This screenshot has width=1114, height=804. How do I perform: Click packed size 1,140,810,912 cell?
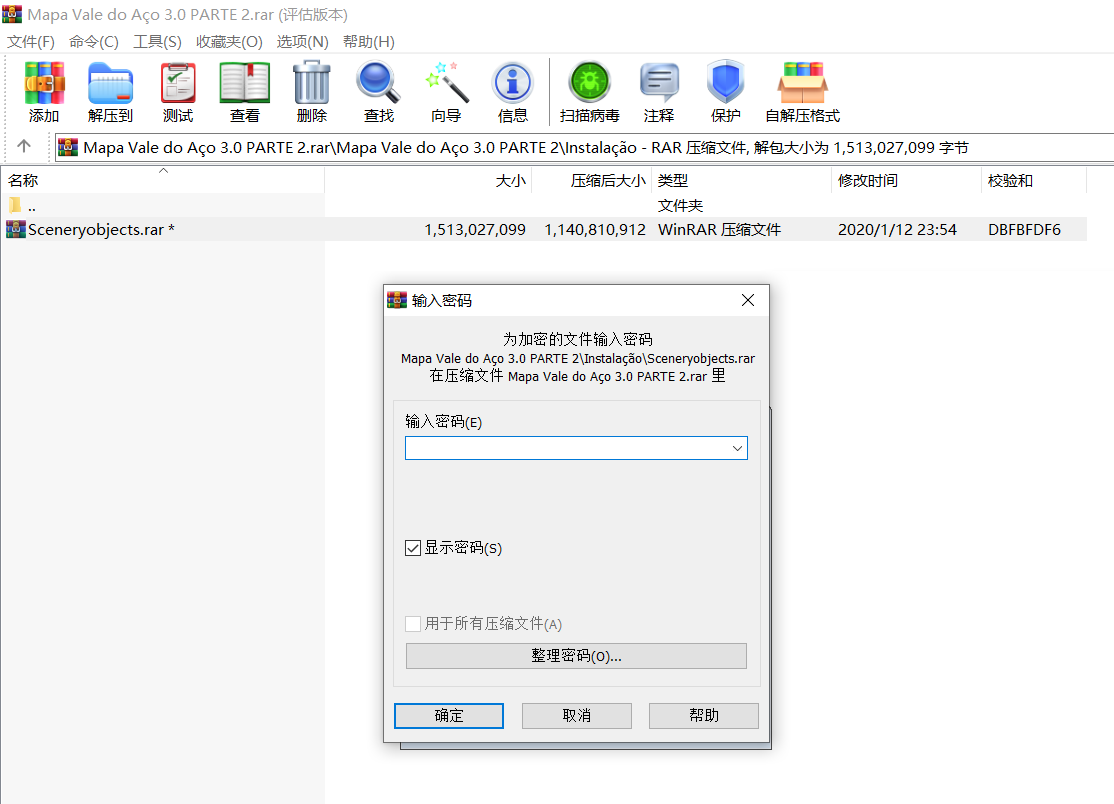point(595,229)
